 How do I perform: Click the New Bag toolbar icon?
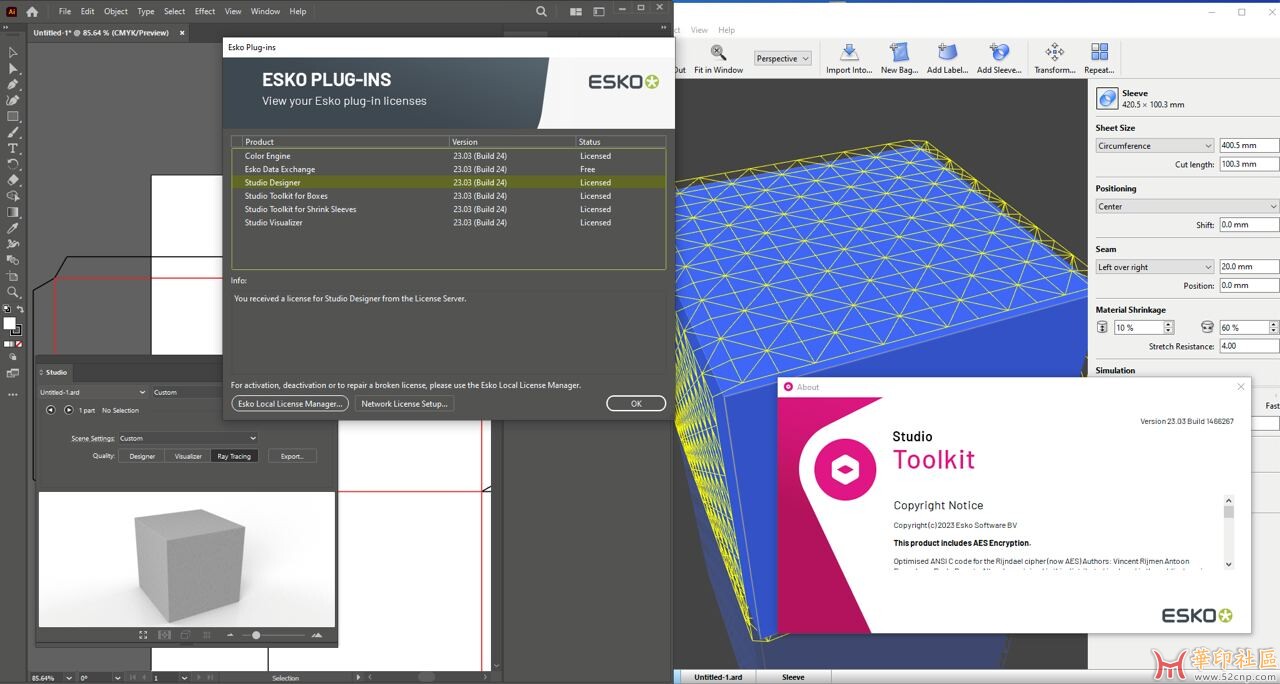[x=898, y=52]
